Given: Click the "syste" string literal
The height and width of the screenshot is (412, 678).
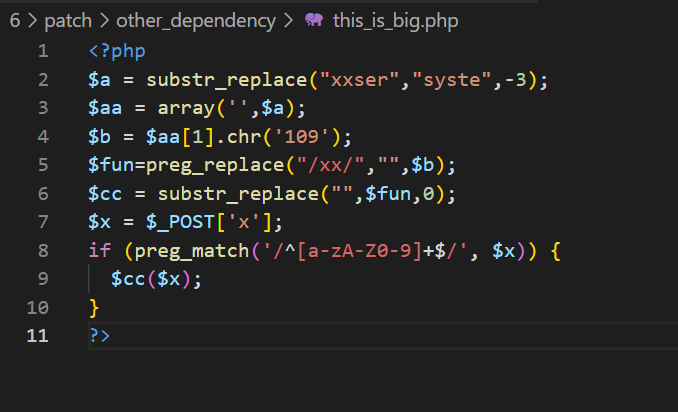Looking at the screenshot, I should [452, 80].
